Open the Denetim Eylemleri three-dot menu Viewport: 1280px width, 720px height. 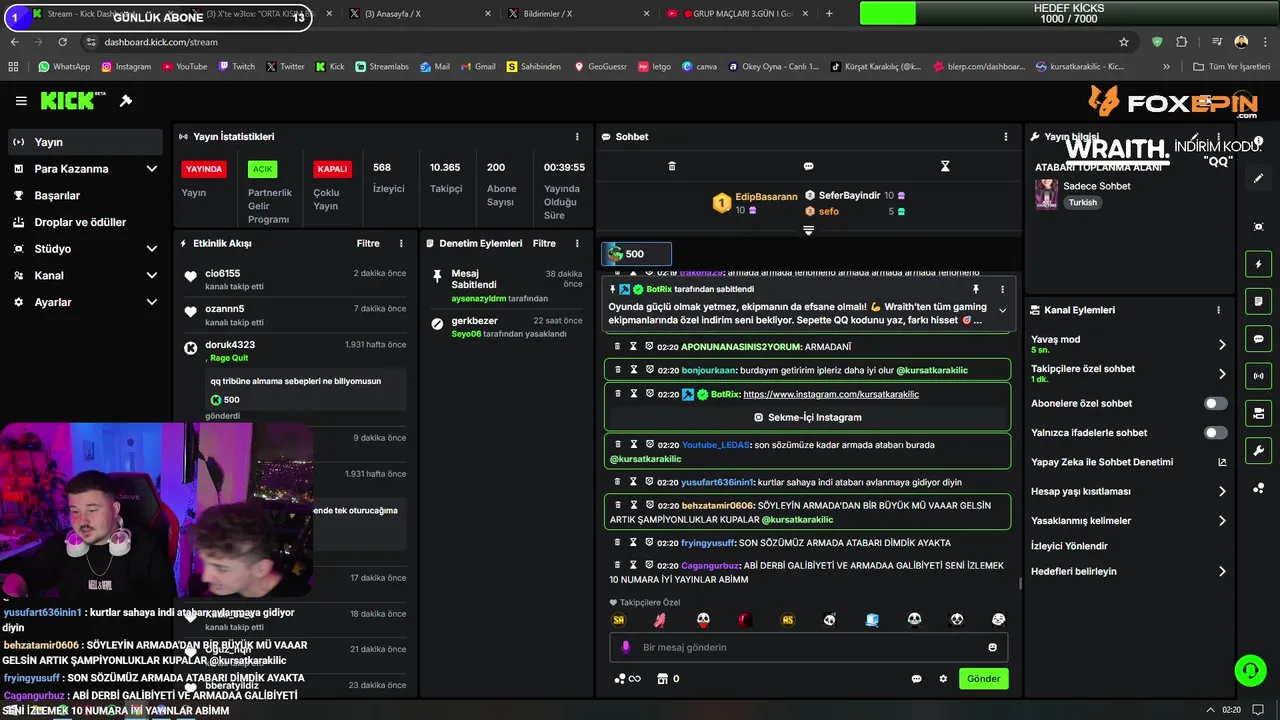(577, 243)
